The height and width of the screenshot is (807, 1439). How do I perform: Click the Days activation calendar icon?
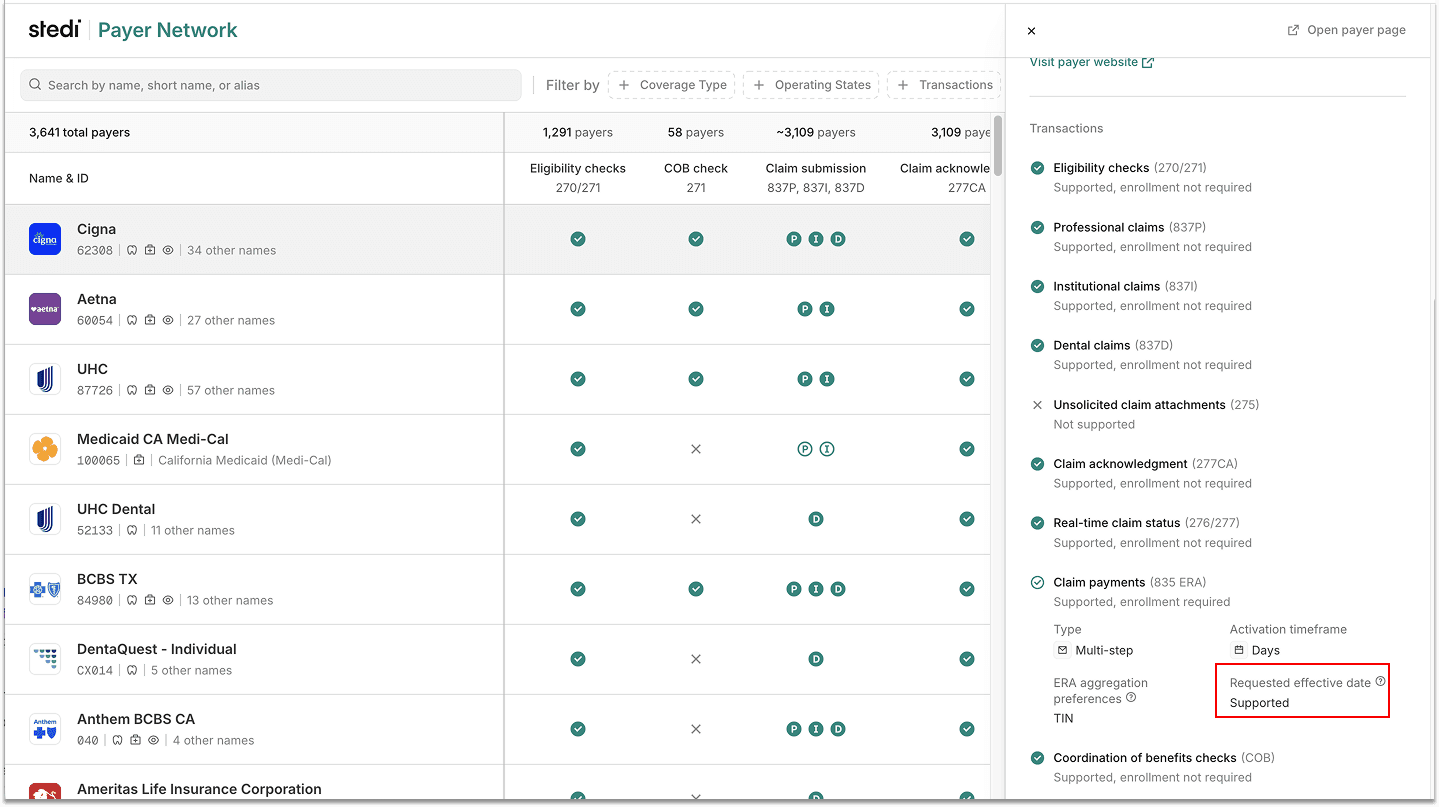(1238, 650)
